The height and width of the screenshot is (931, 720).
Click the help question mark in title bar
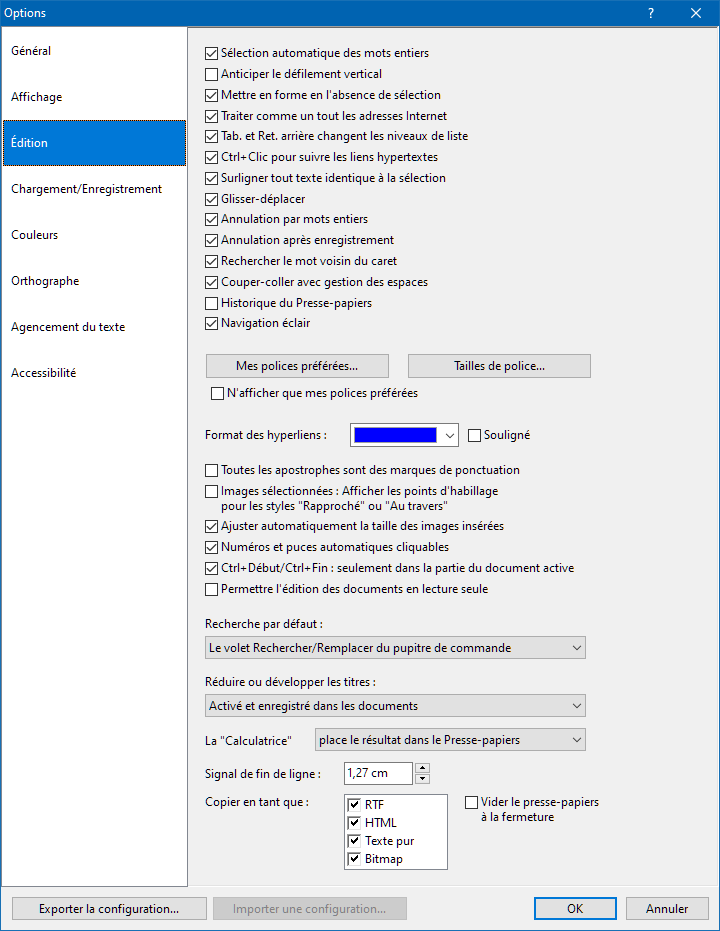pyautogui.click(x=651, y=13)
